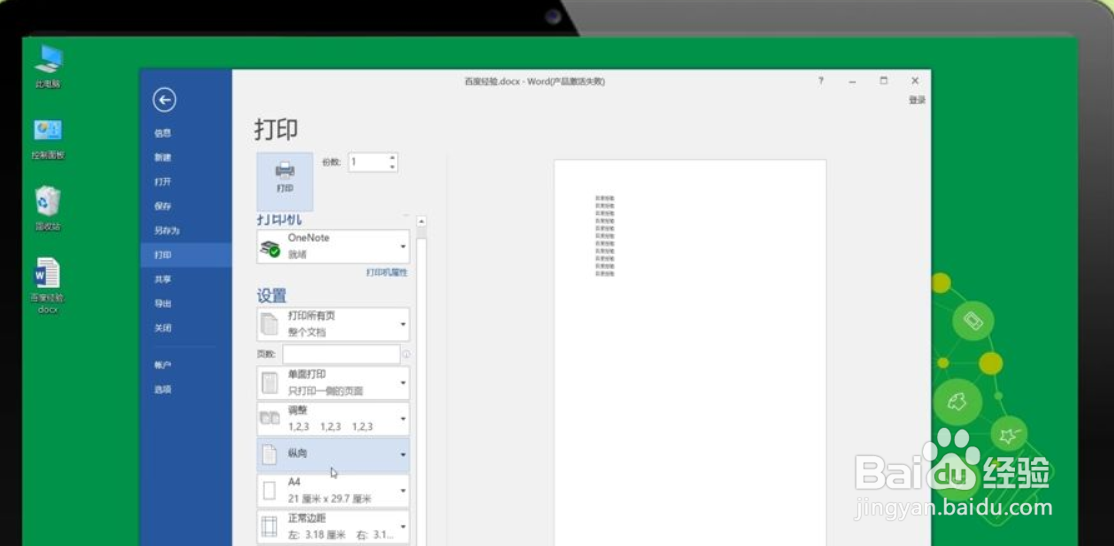Increase the copies count with up arrow

click(392, 158)
